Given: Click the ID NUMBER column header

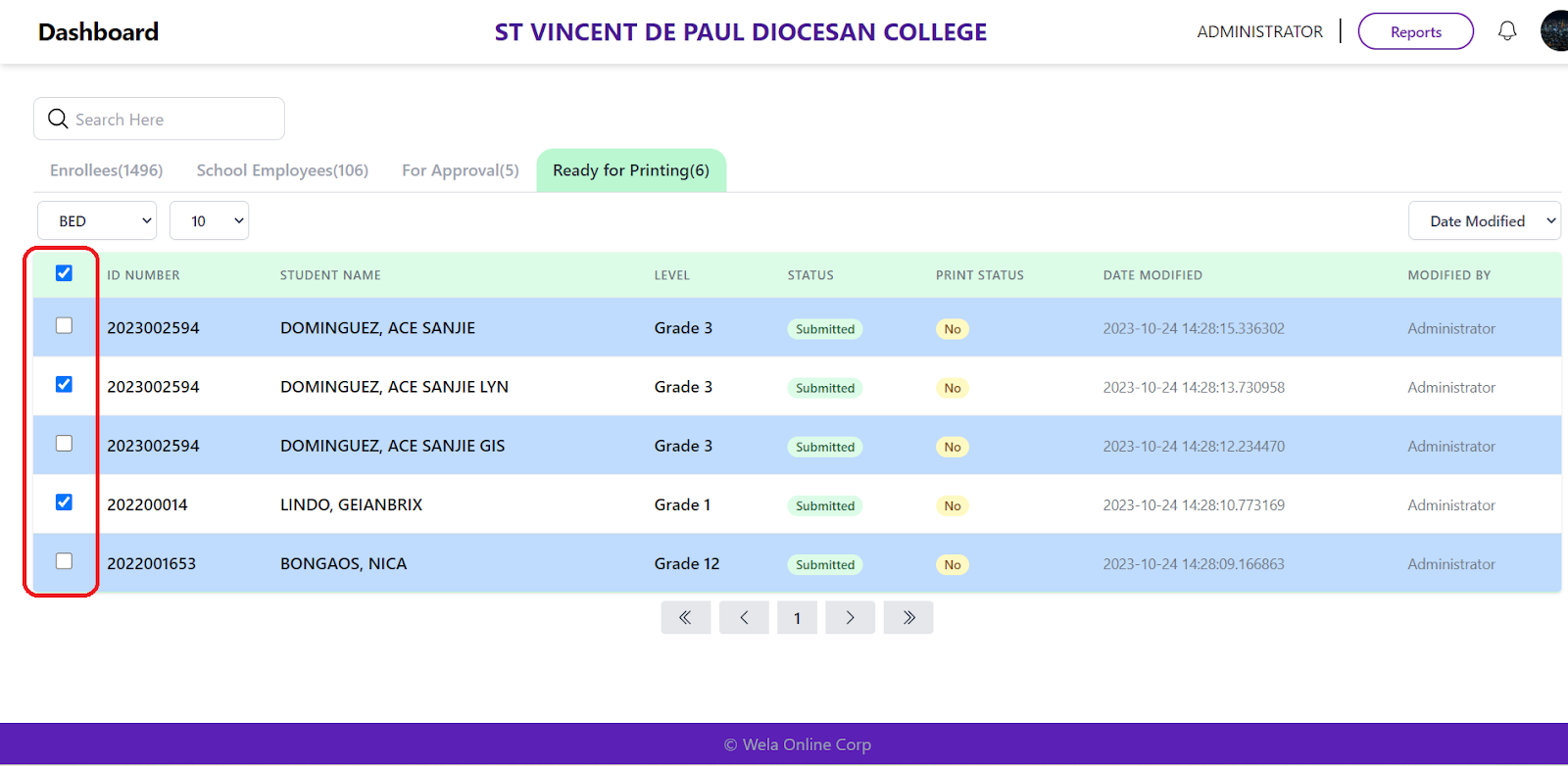Looking at the screenshot, I should point(143,275).
